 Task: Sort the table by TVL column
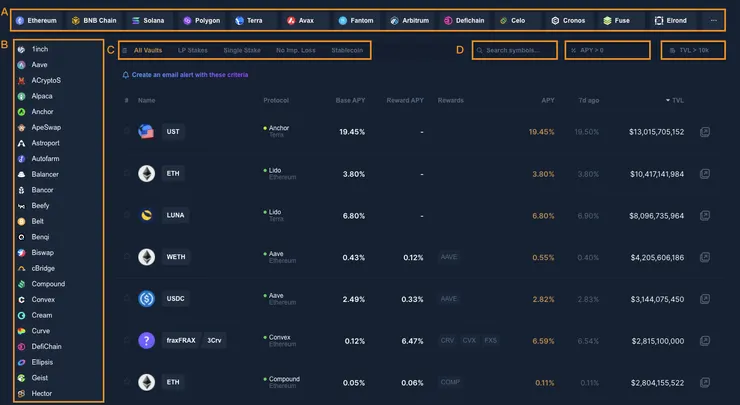tap(675, 100)
